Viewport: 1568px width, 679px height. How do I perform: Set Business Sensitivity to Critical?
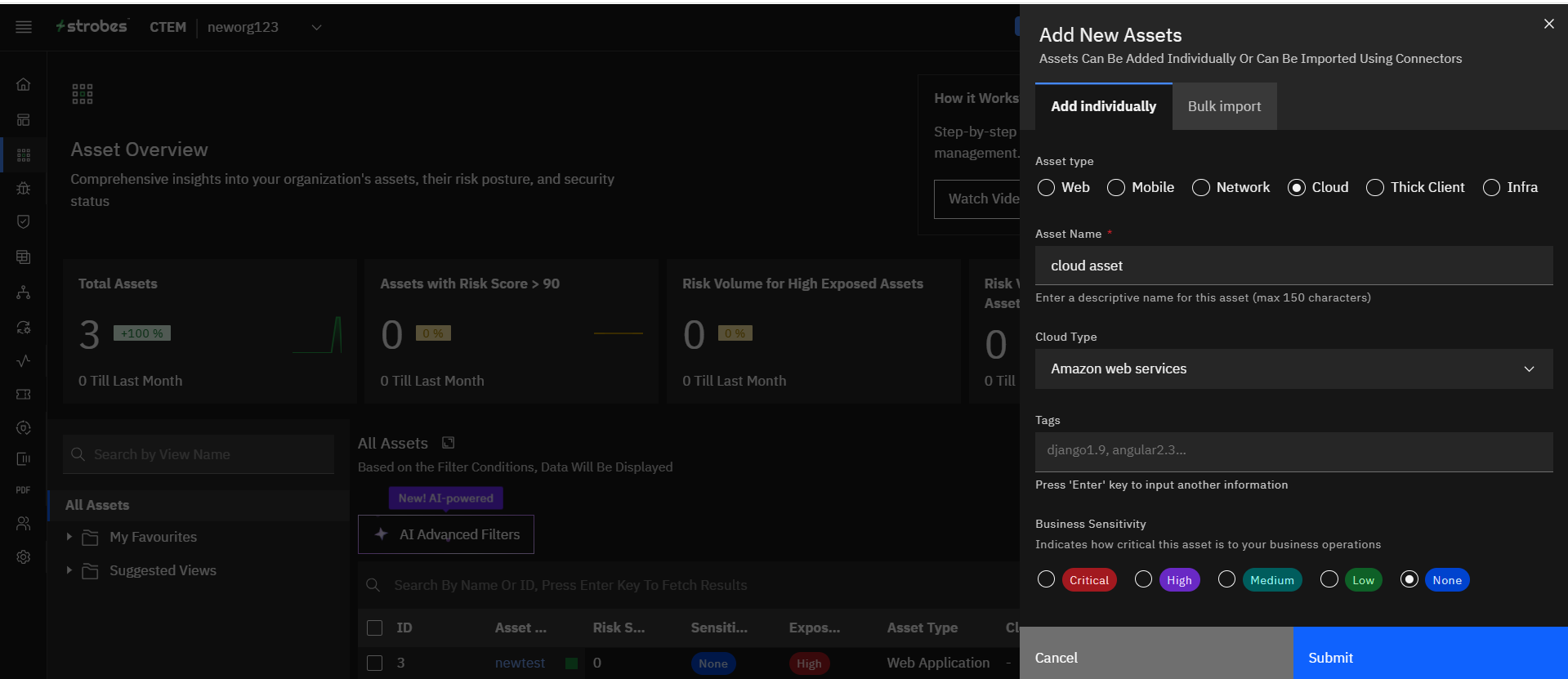1046,579
